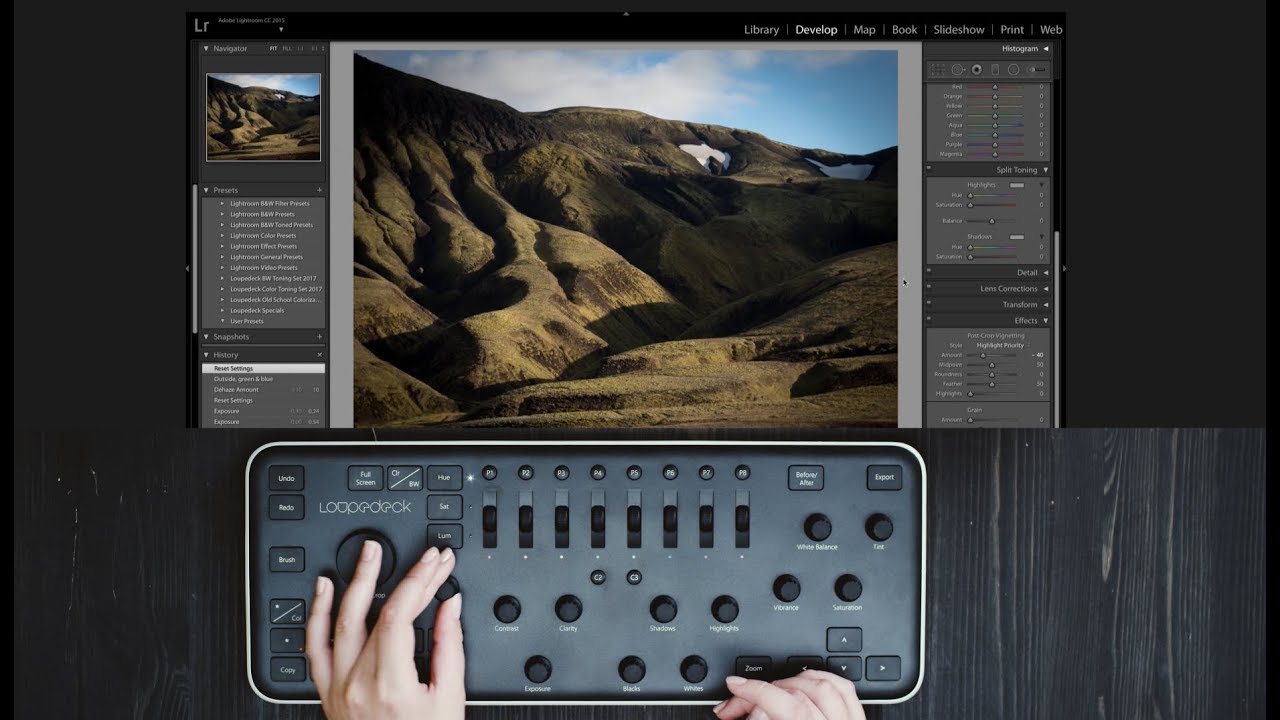This screenshot has height=720, width=1280.
Task: Toggle the Split Toning panel switch
Action: pyautogui.click(x=929, y=168)
